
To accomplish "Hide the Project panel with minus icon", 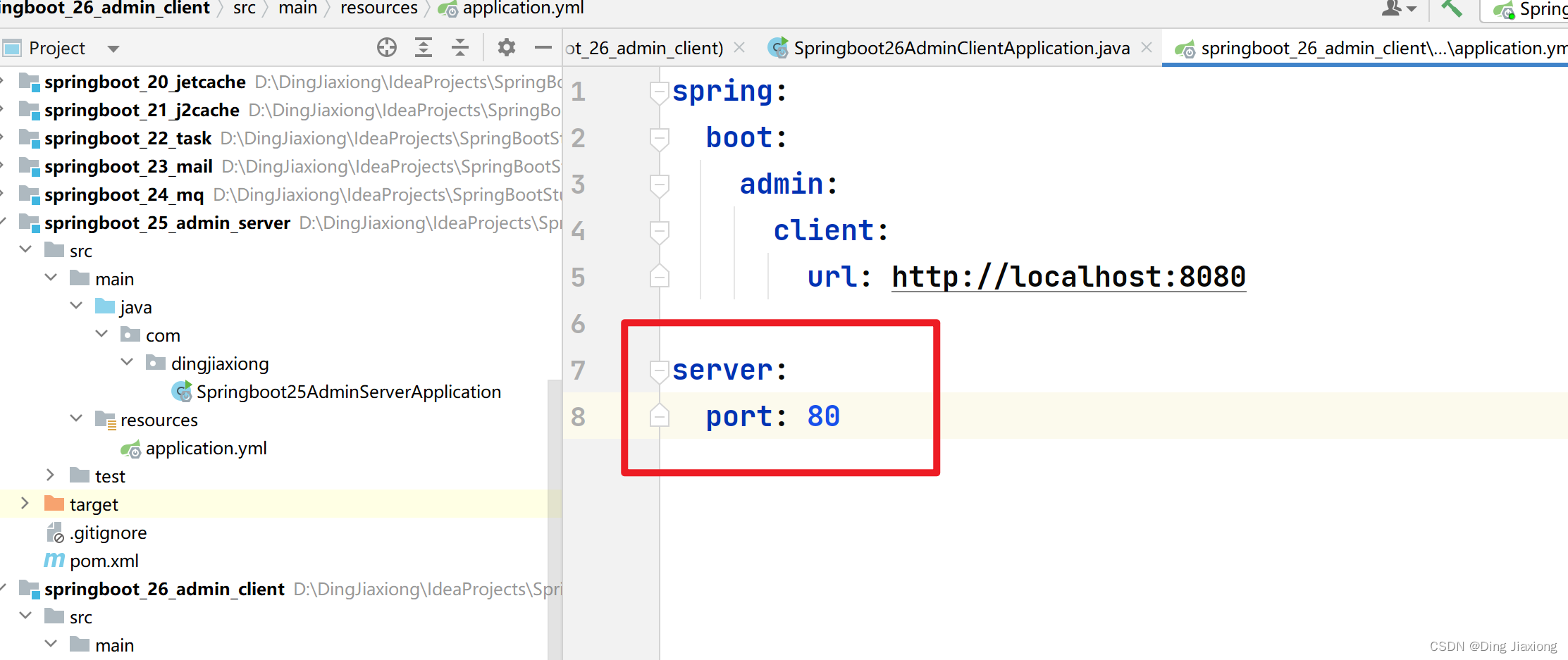I will click(x=543, y=48).
